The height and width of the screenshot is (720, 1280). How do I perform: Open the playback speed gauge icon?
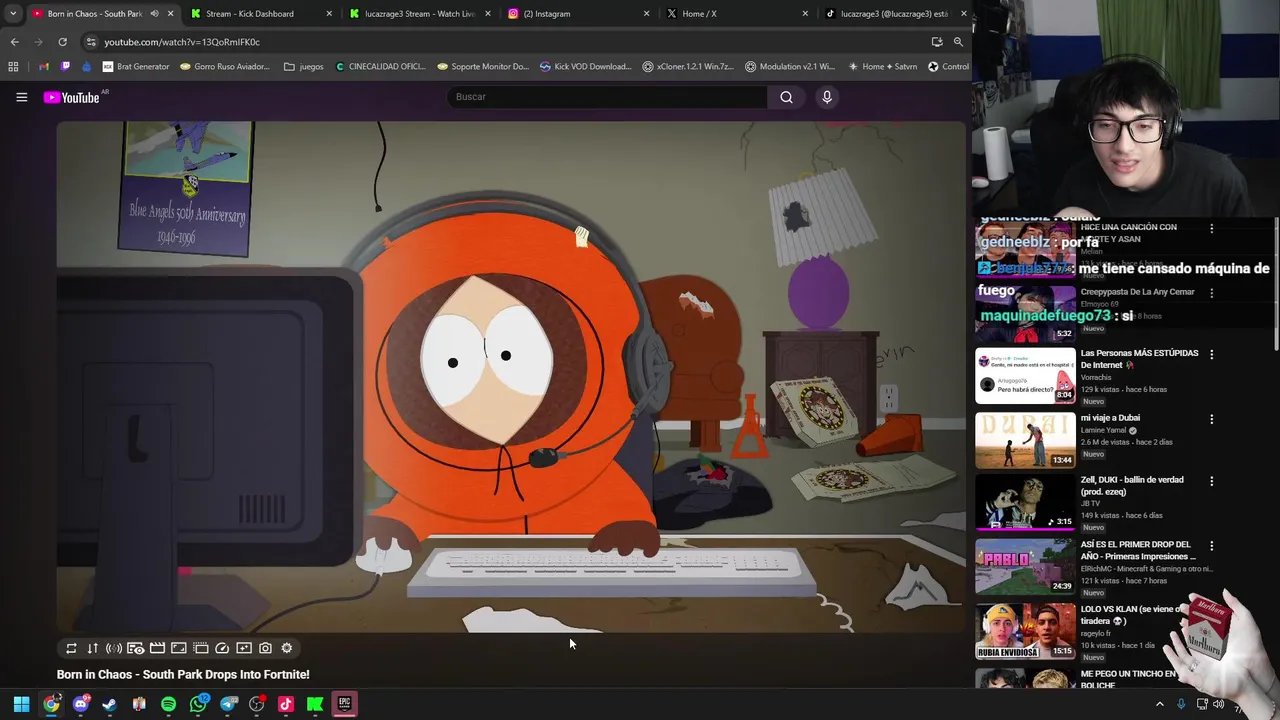click(x=222, y=648)
